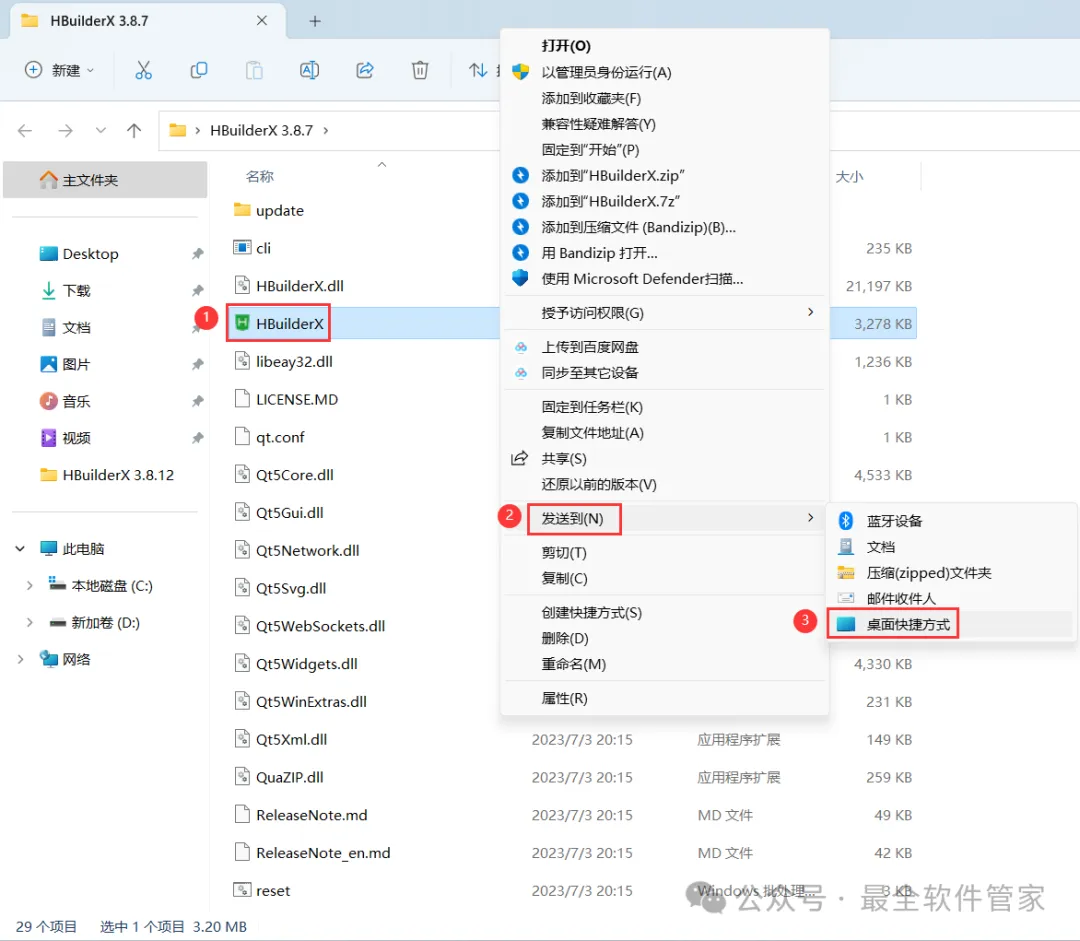Choose 共享(S) menu entry
This screenshot has width=1080, height=941.
(563, 459)
